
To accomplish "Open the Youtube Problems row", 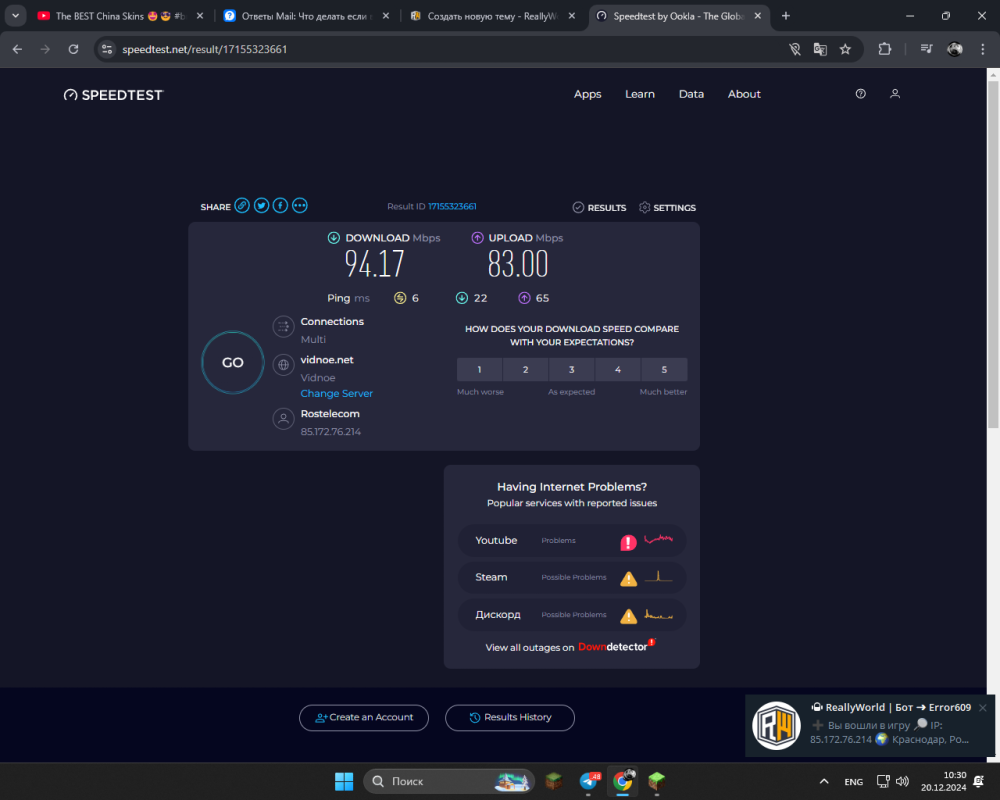I will pos(572,540).
